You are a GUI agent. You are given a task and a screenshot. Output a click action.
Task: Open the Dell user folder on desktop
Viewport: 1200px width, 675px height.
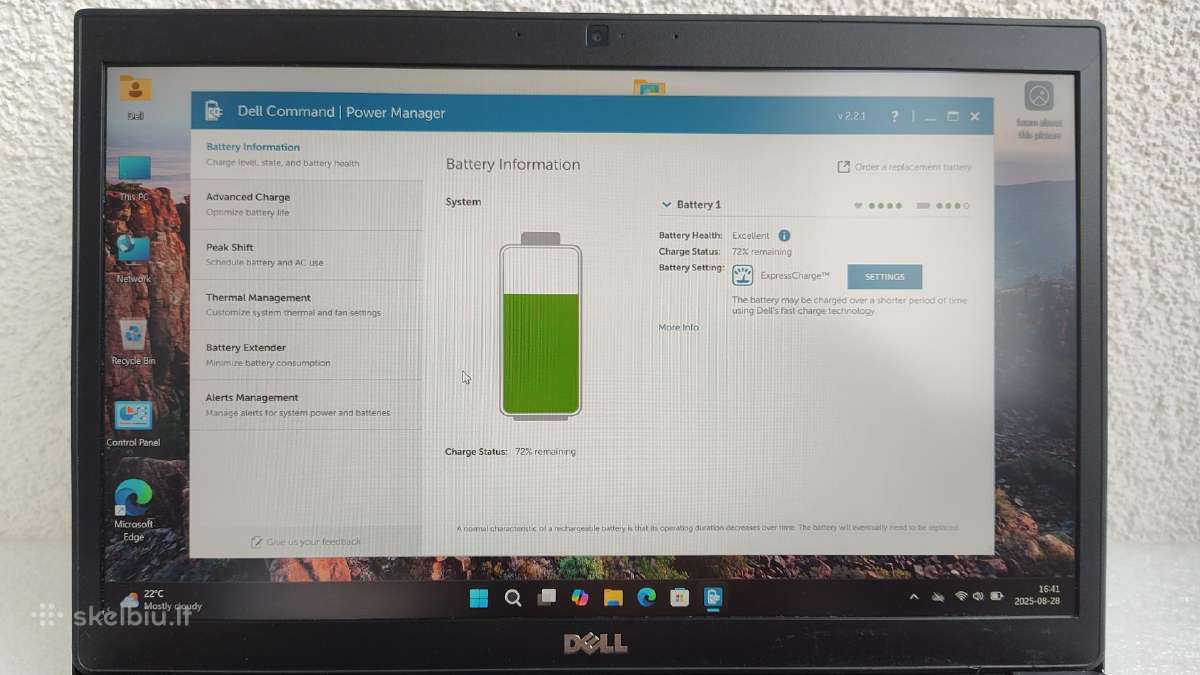click(134, 97)
